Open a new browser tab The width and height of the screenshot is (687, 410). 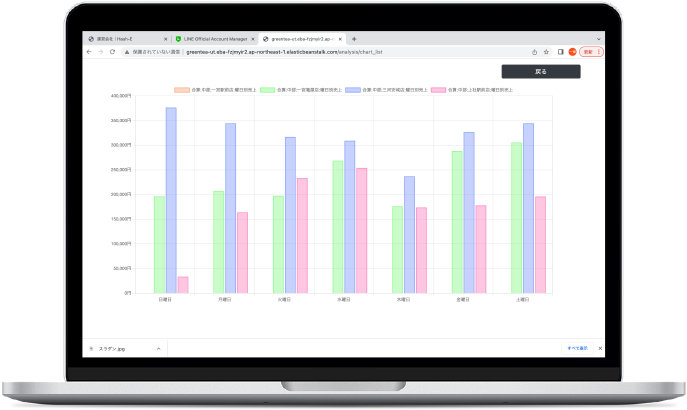tap(354, 38)
